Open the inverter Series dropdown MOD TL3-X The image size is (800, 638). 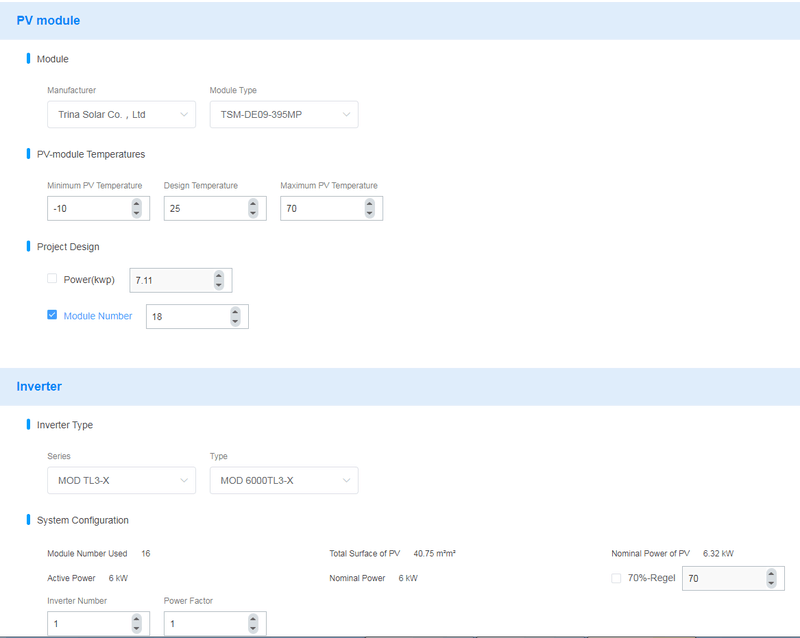point(120,480)
